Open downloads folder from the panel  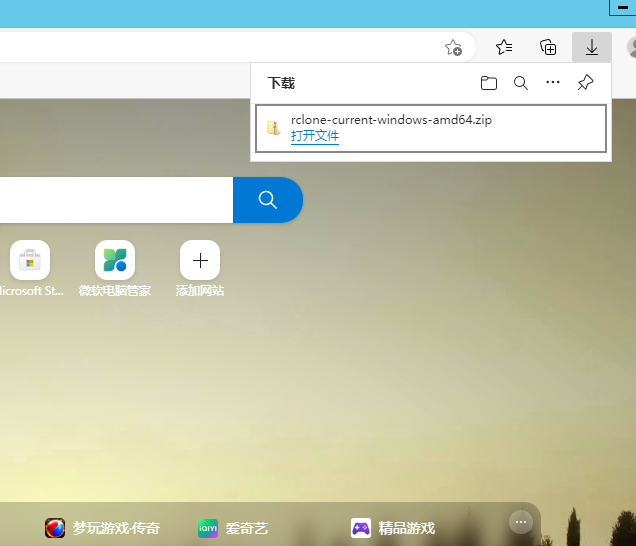point(488,83)
